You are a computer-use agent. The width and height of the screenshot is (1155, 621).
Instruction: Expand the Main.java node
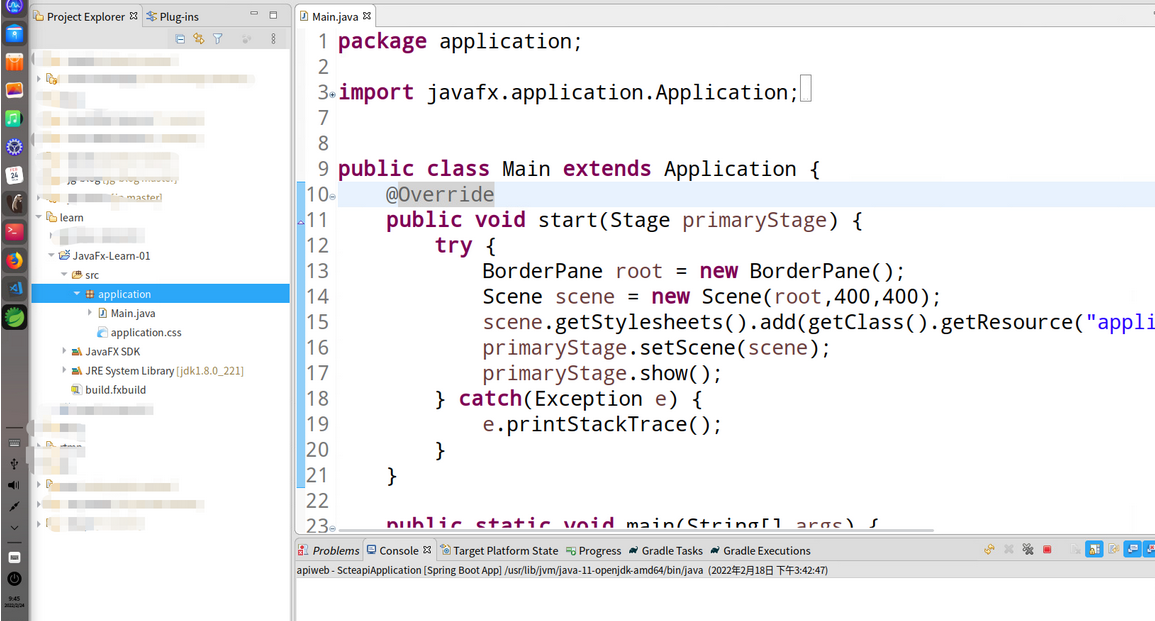(x=90, y=312)
